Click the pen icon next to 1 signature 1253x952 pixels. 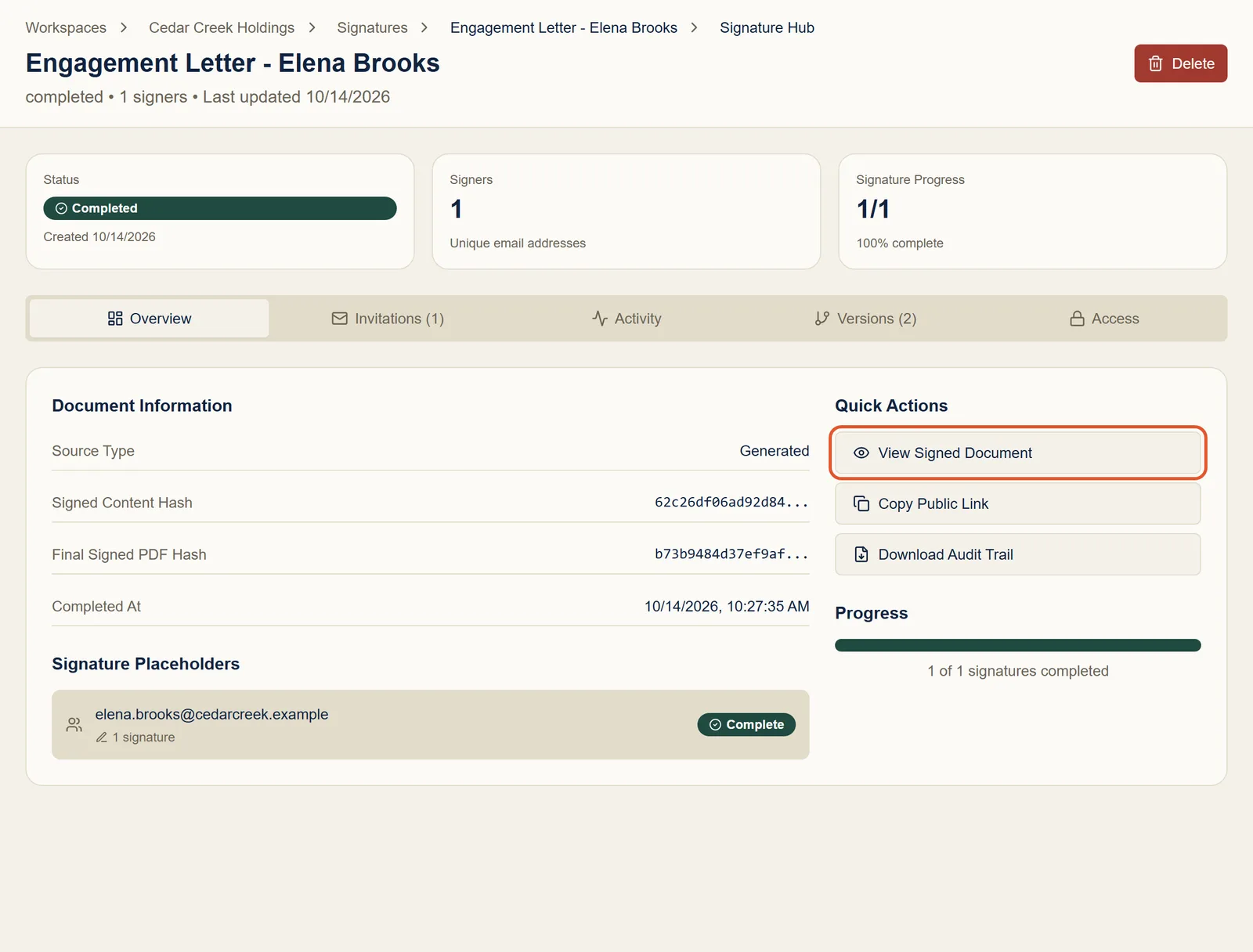[102, 737]
